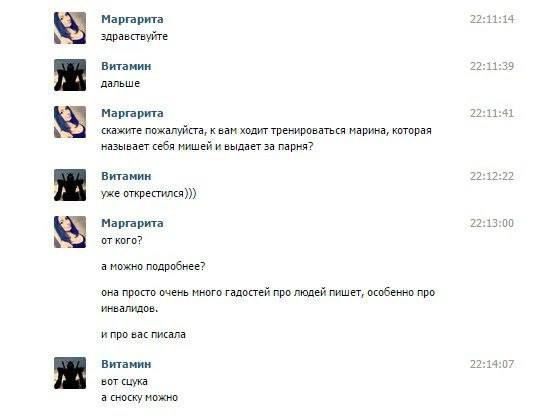Select the 22:14:07 timestamp

492,364
